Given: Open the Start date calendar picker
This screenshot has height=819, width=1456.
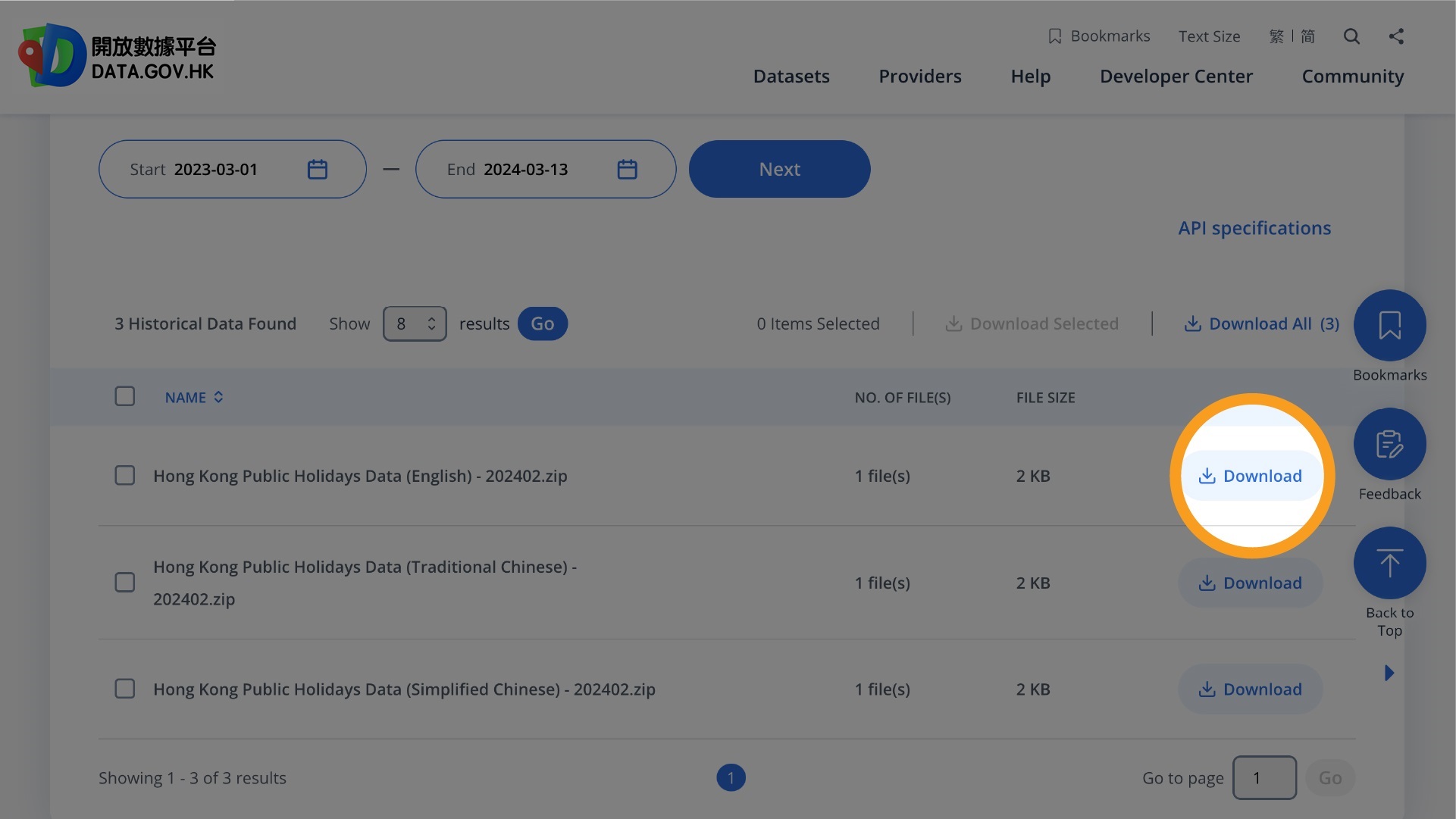Looking at the screenshot, I should click(x=318, y=169).
